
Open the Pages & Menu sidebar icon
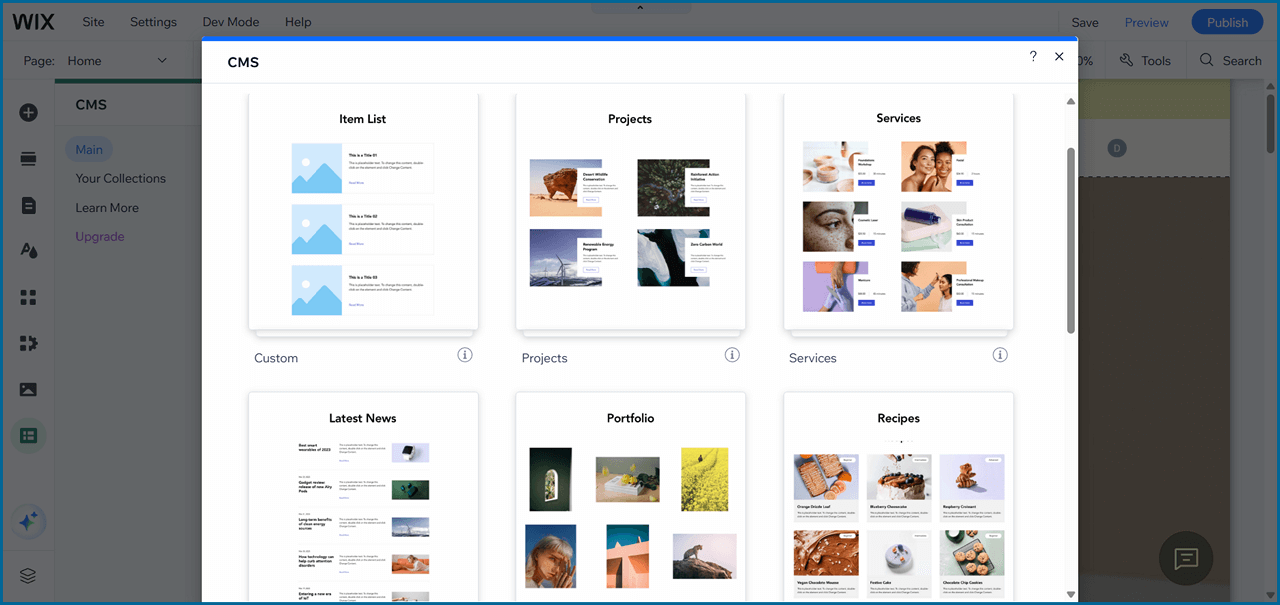point(28,205)
